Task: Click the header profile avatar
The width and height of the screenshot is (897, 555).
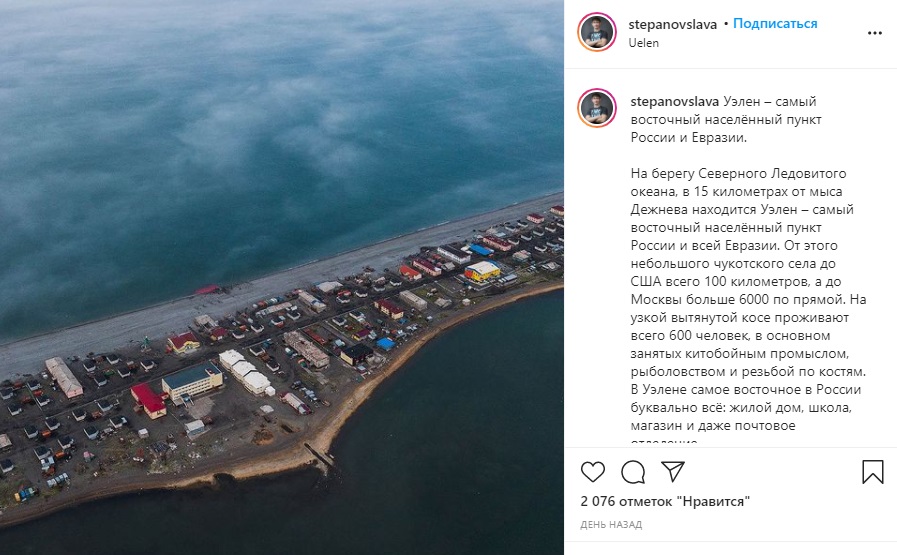Action: [597, 32]
